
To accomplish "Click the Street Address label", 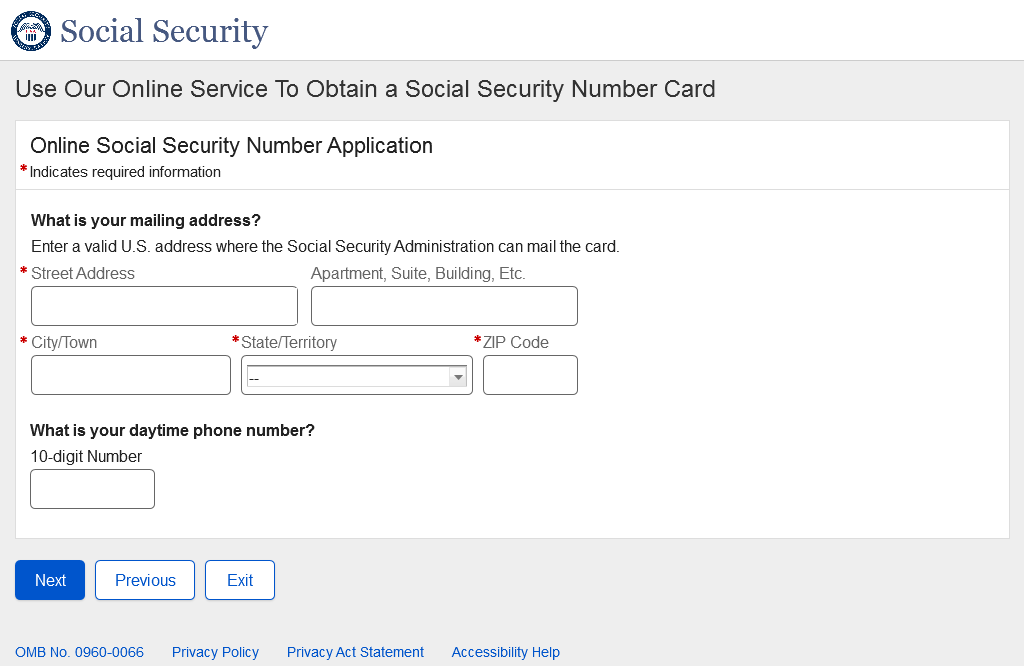I will tap(83, 273).
